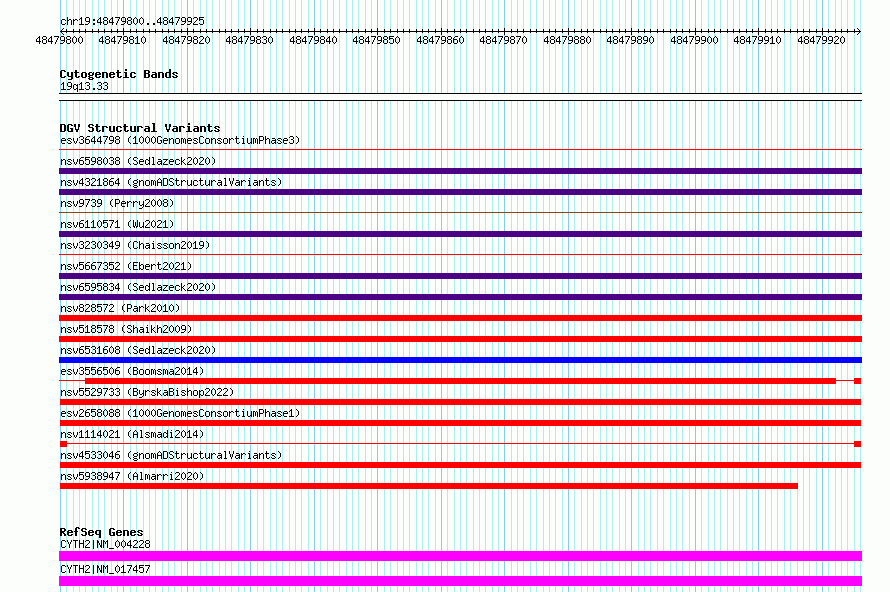Click the red bar under nsv5529733
Viewport: 890px width, 592px height.
pos(460,402)
